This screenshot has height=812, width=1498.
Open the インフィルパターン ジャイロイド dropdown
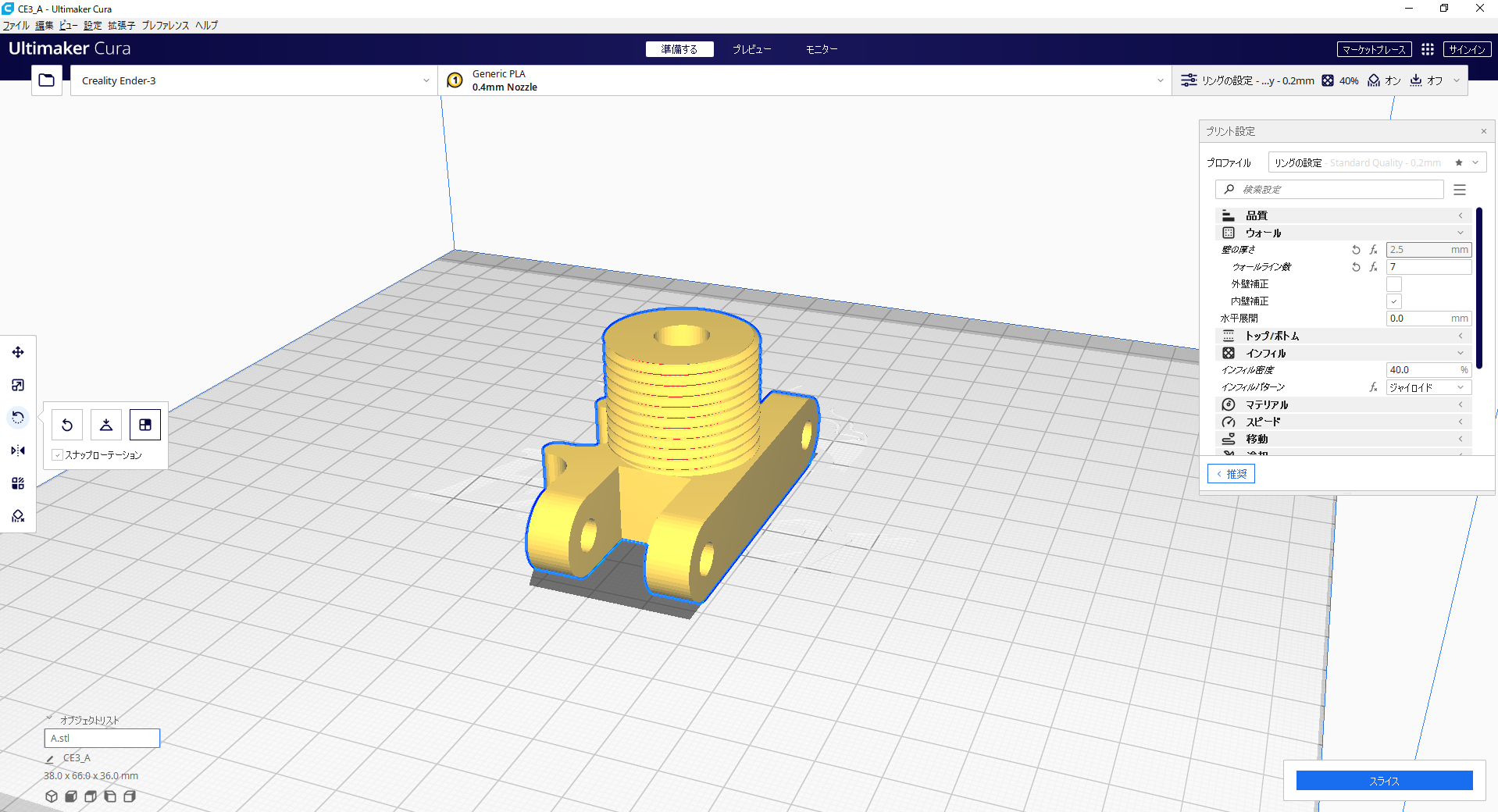[1428, 387]
